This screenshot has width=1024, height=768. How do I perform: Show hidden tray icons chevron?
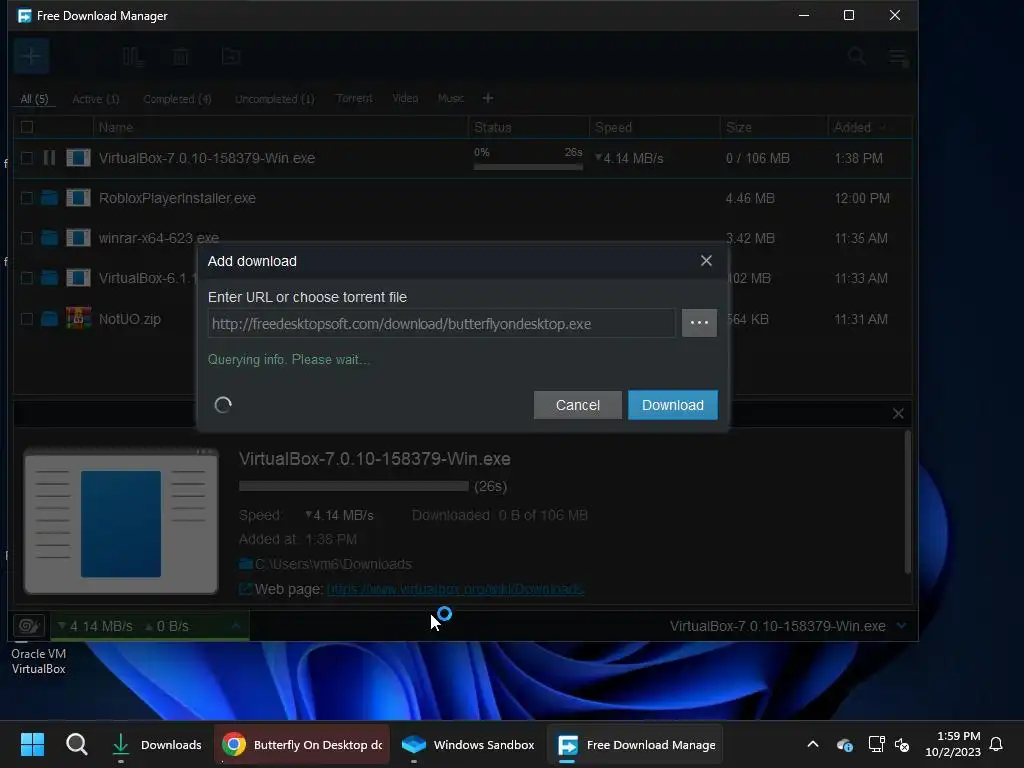pyautogui.click(x=812, y=744)
